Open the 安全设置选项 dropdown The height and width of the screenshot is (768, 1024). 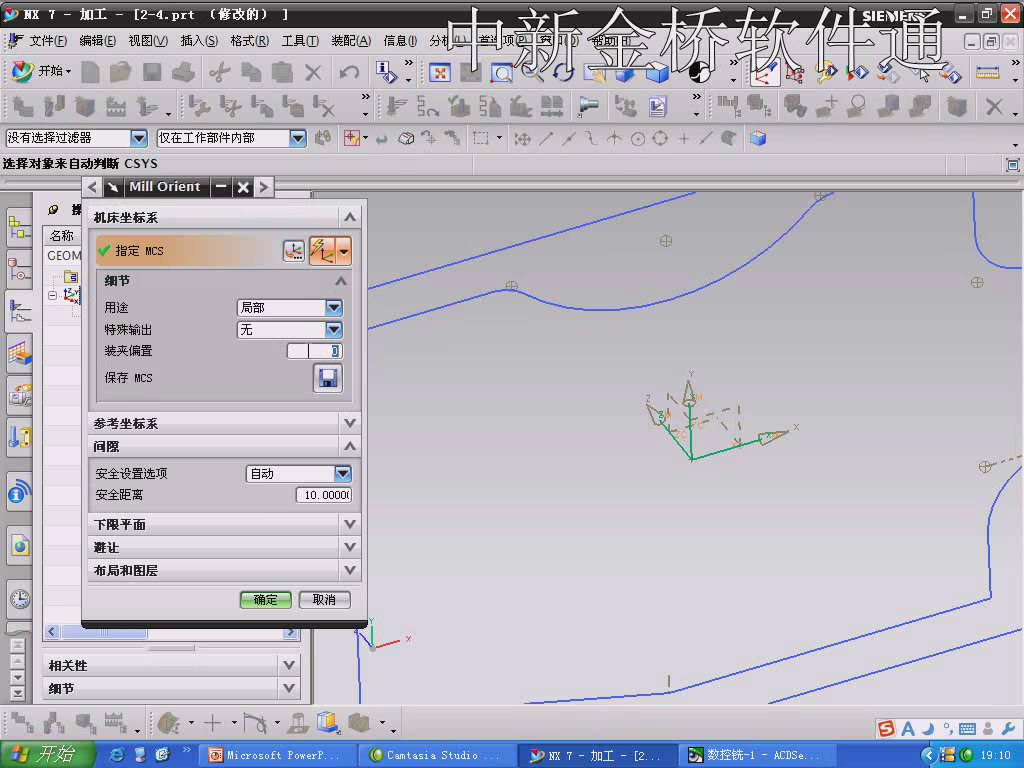(343, 473)
